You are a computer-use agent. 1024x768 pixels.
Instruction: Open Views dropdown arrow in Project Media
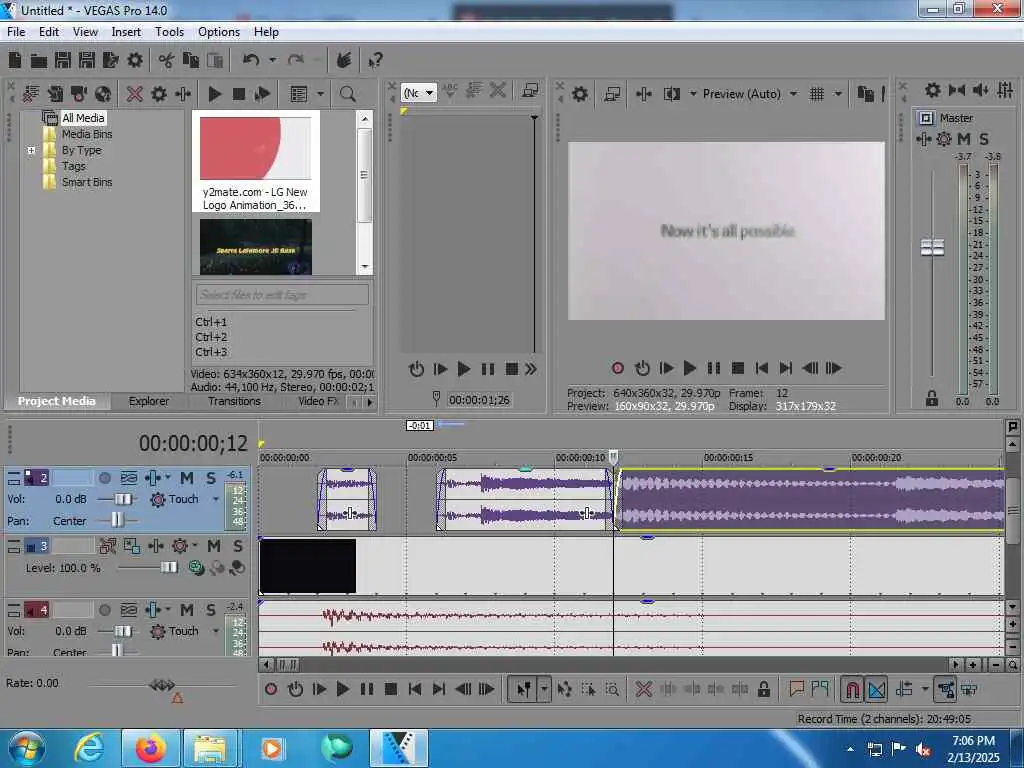pyautogui.click(x=320, y=94)
